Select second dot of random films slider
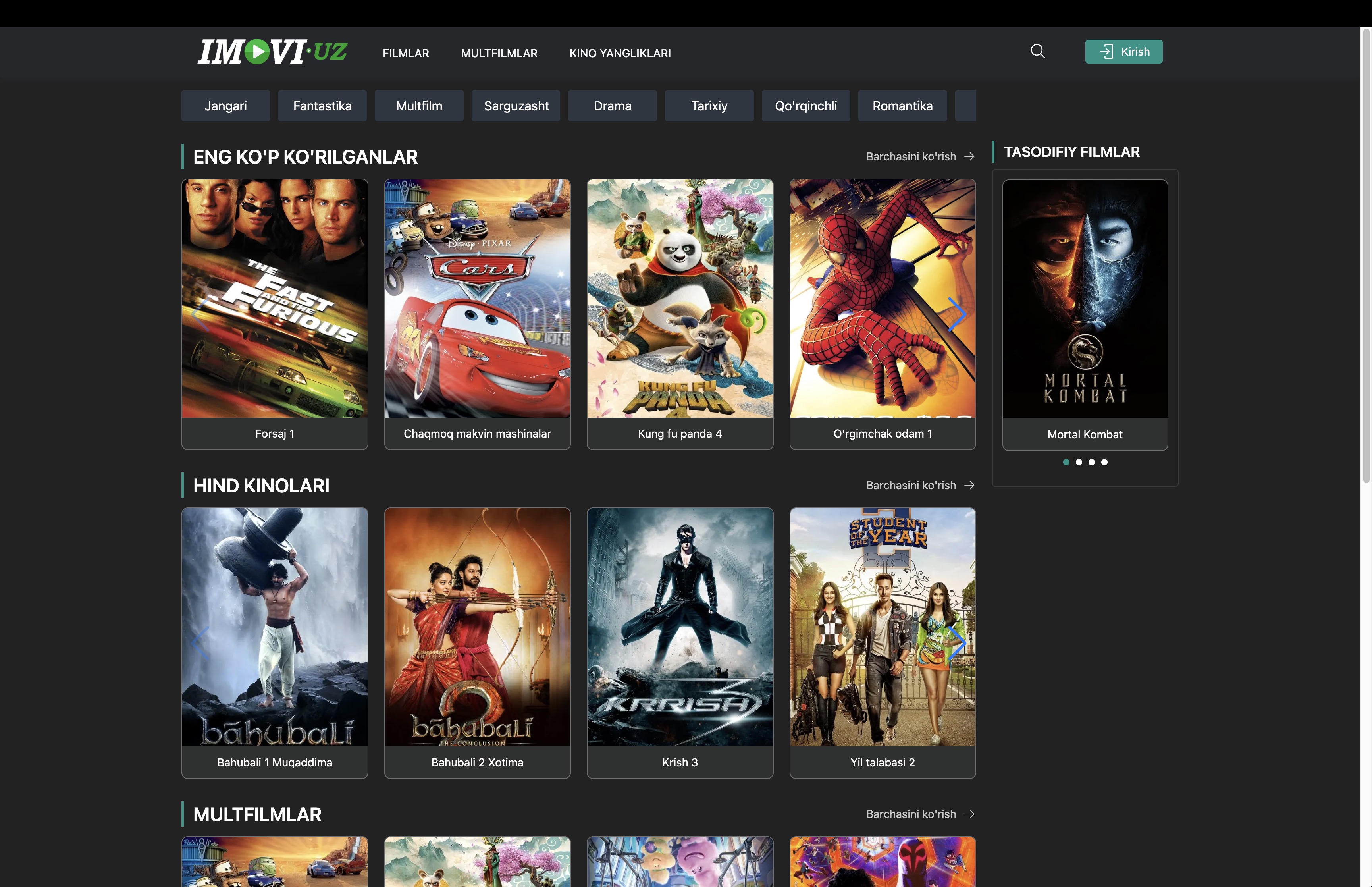The width and height of the screenshot is (1372, 887). click(x=1079, y=462)
